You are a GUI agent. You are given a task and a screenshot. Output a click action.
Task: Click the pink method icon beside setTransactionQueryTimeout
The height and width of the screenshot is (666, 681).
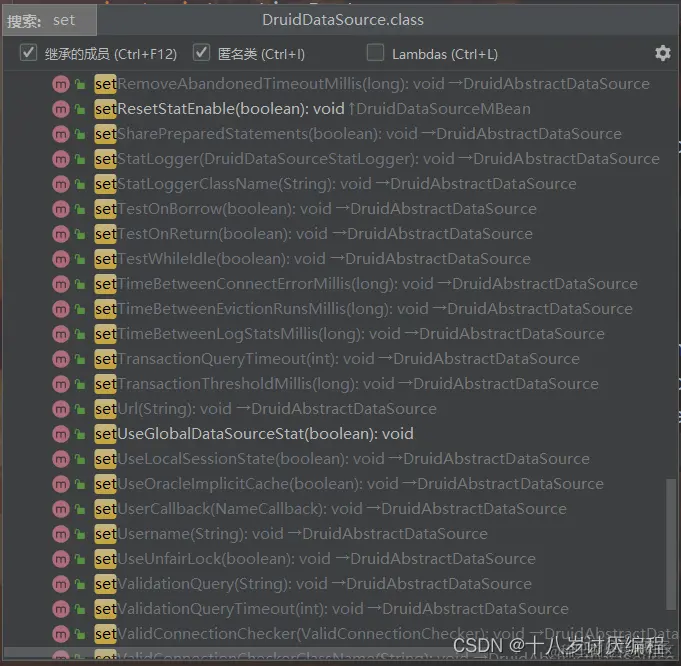[x=61, y=359]
